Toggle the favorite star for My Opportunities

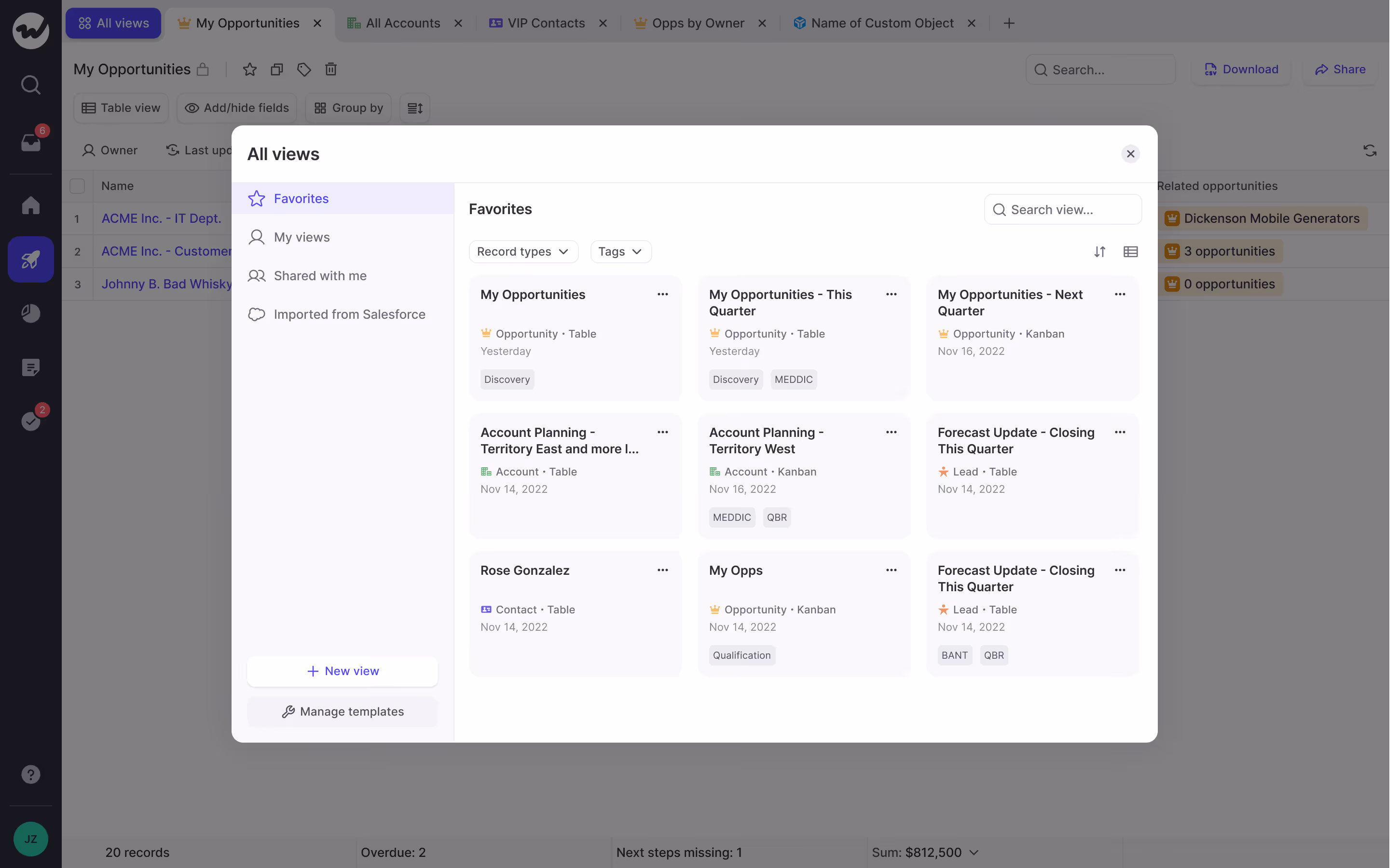[249, 69]
